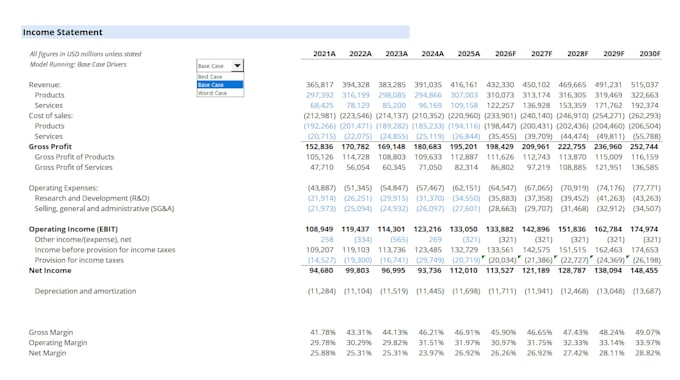Click the 108,949 operating income cell

click(x=319, y=229)
